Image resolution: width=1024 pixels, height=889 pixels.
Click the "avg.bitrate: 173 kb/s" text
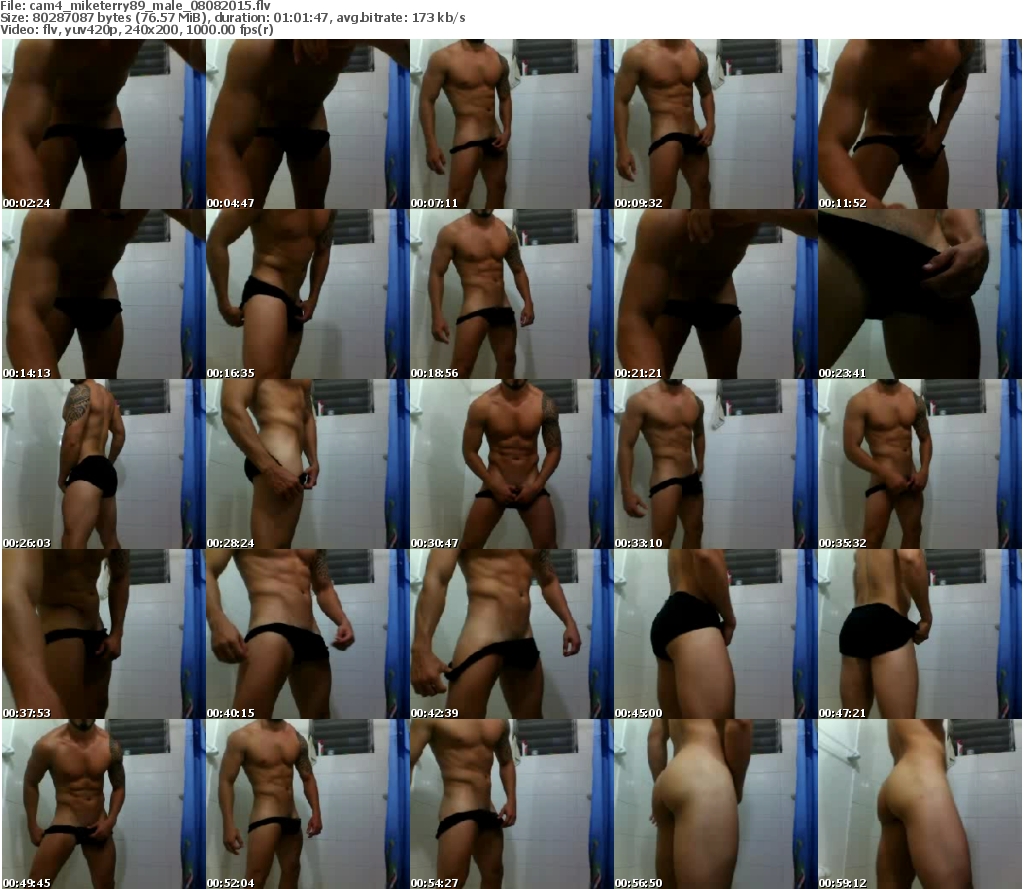(401, 18)
